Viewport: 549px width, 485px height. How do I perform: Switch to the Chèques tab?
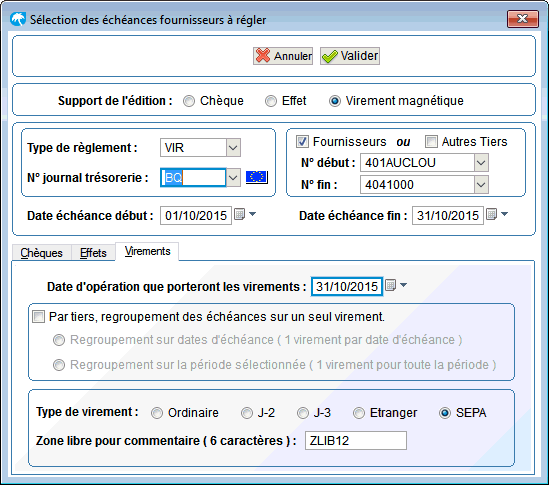41,253
